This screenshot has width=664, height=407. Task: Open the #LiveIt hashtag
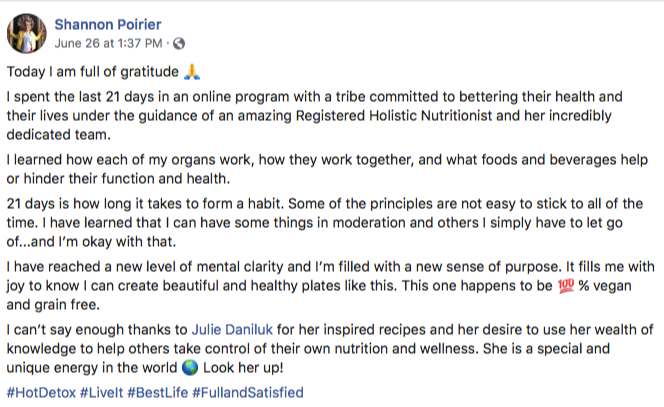(x=102, y=393)
